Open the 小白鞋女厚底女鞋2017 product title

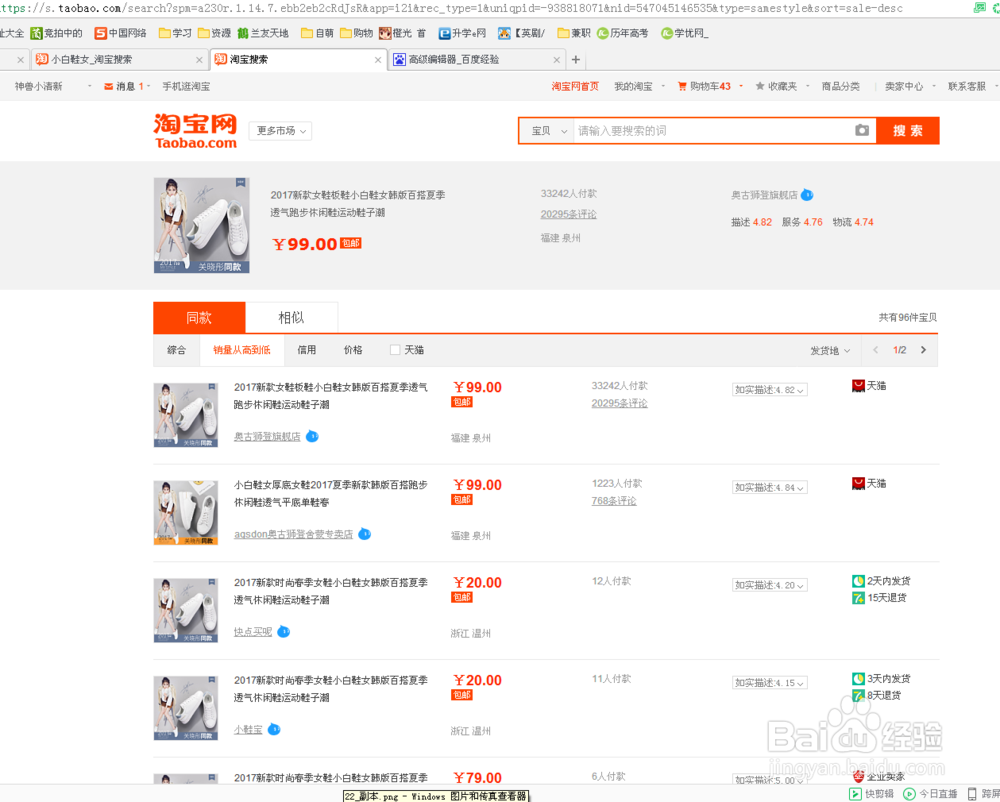[330, 493]
